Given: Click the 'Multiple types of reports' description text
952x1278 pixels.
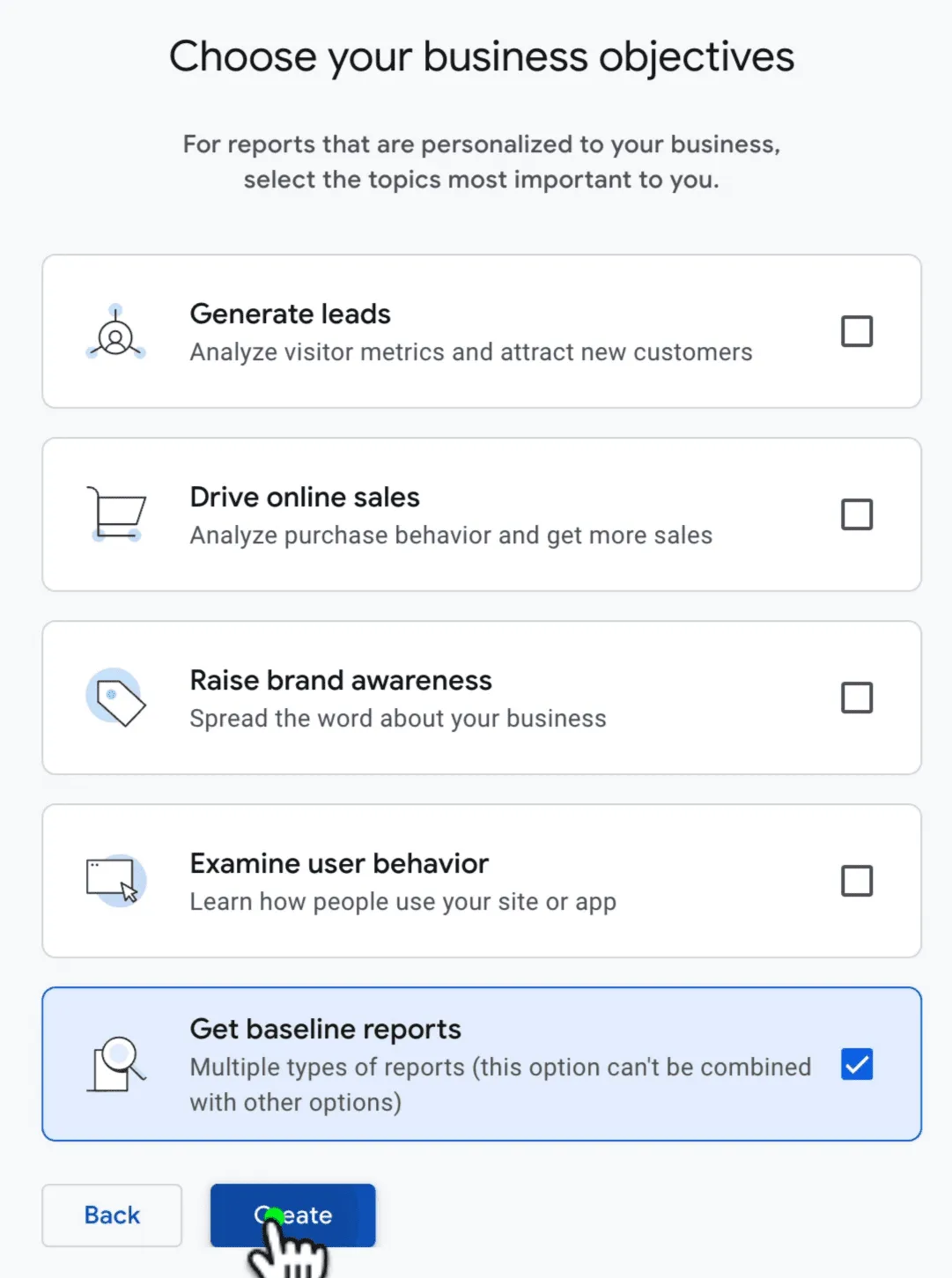Looking at the screenshot, I should (500, 1084).
